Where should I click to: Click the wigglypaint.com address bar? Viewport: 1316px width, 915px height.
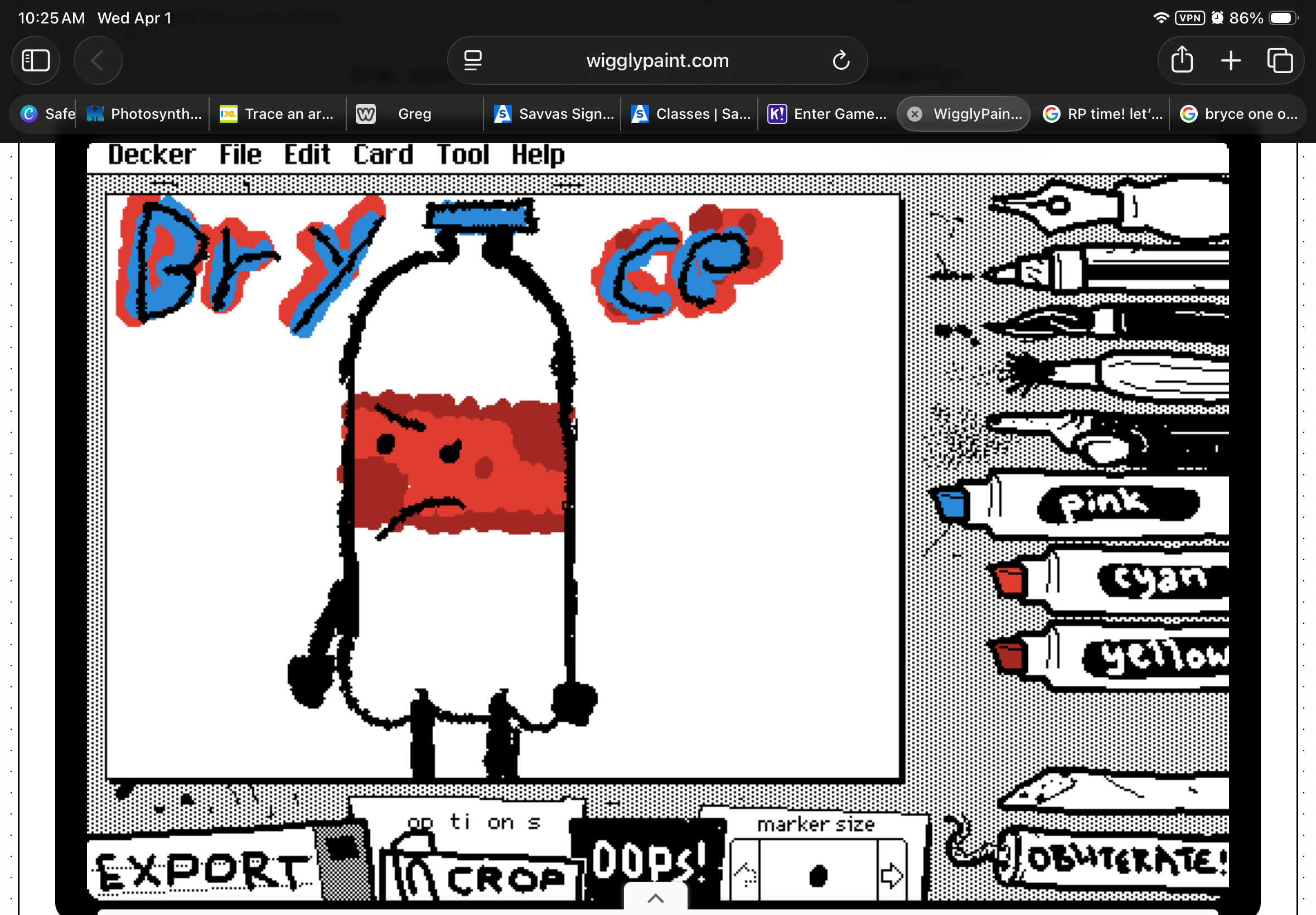(x=656, y=60)
